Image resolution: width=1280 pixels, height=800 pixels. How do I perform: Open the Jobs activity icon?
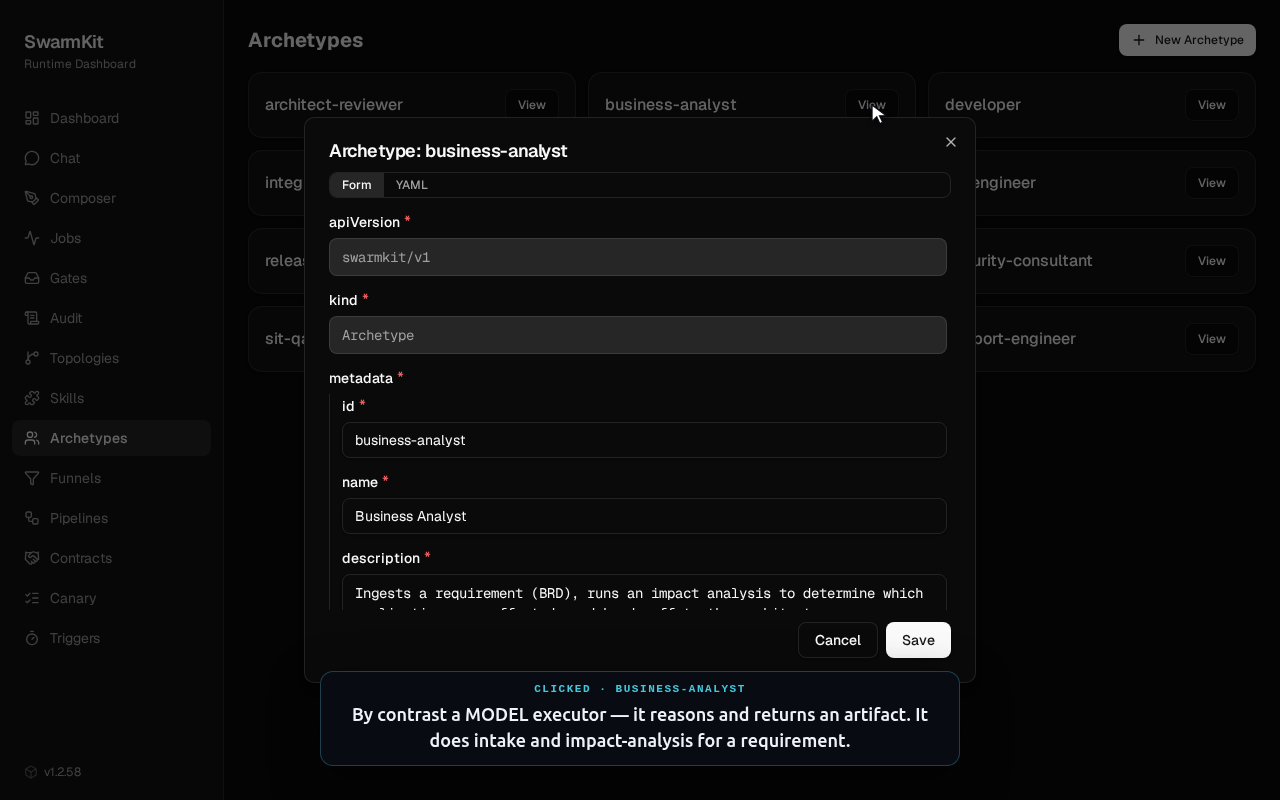[32, 238]
